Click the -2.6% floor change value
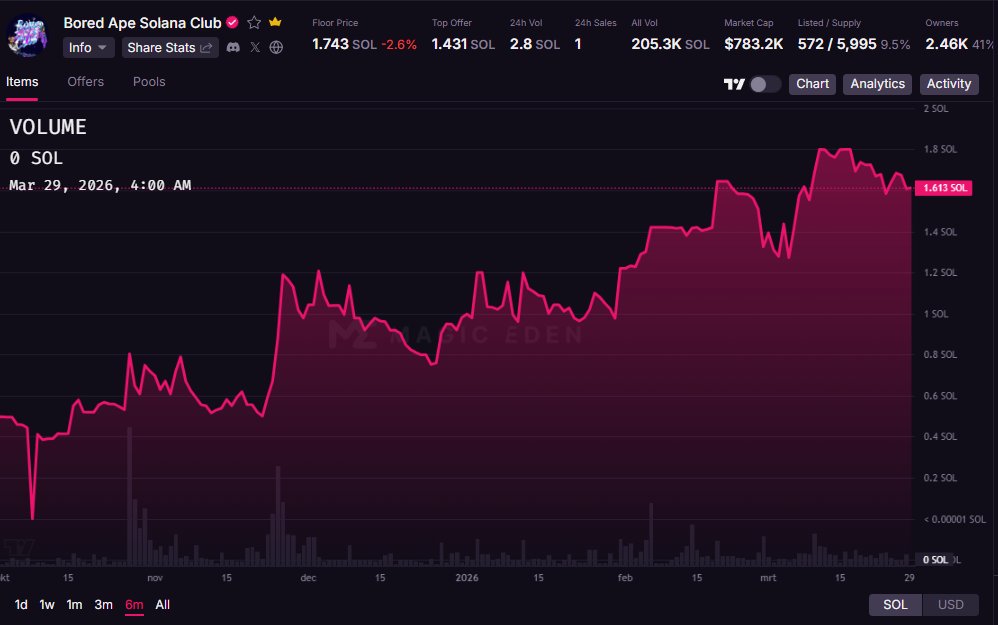 pos(399,45)
